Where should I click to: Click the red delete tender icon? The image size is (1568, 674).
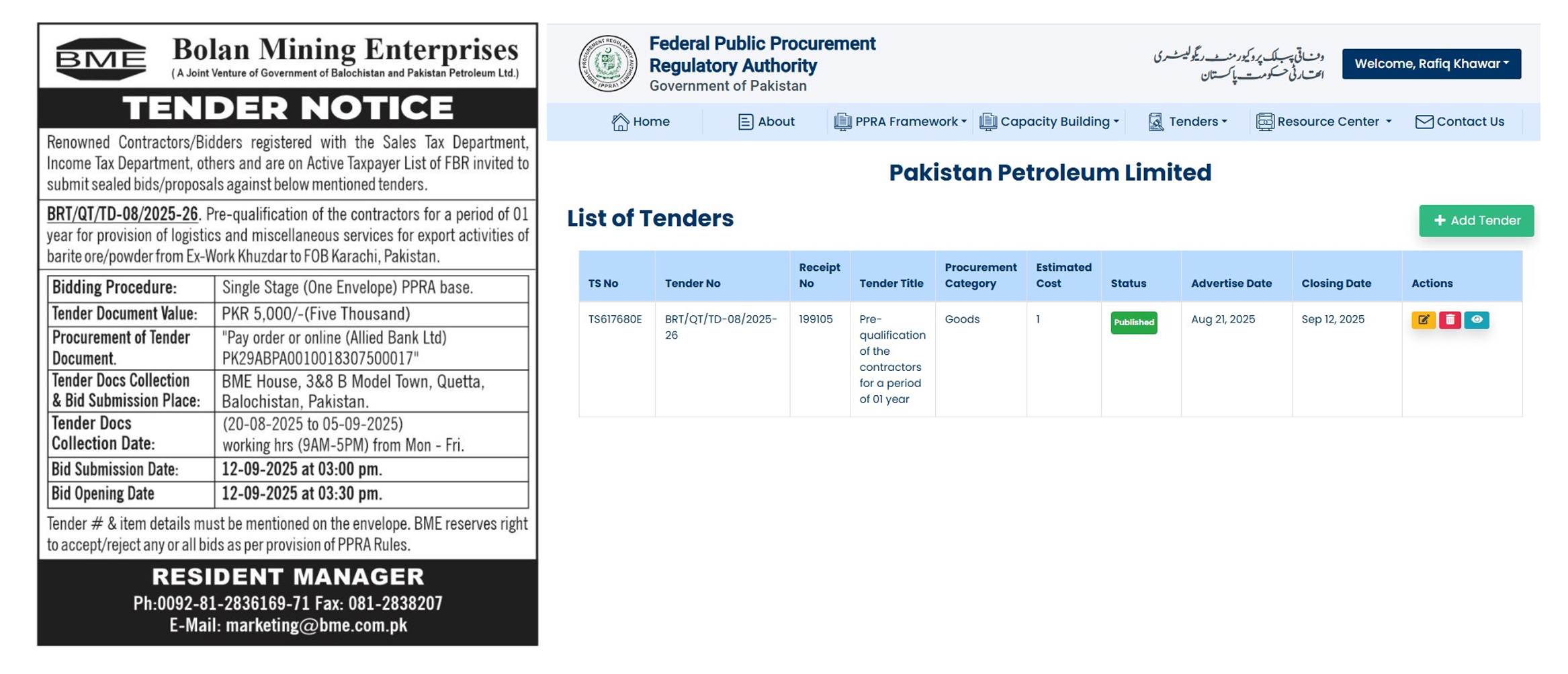[1450, 320]
